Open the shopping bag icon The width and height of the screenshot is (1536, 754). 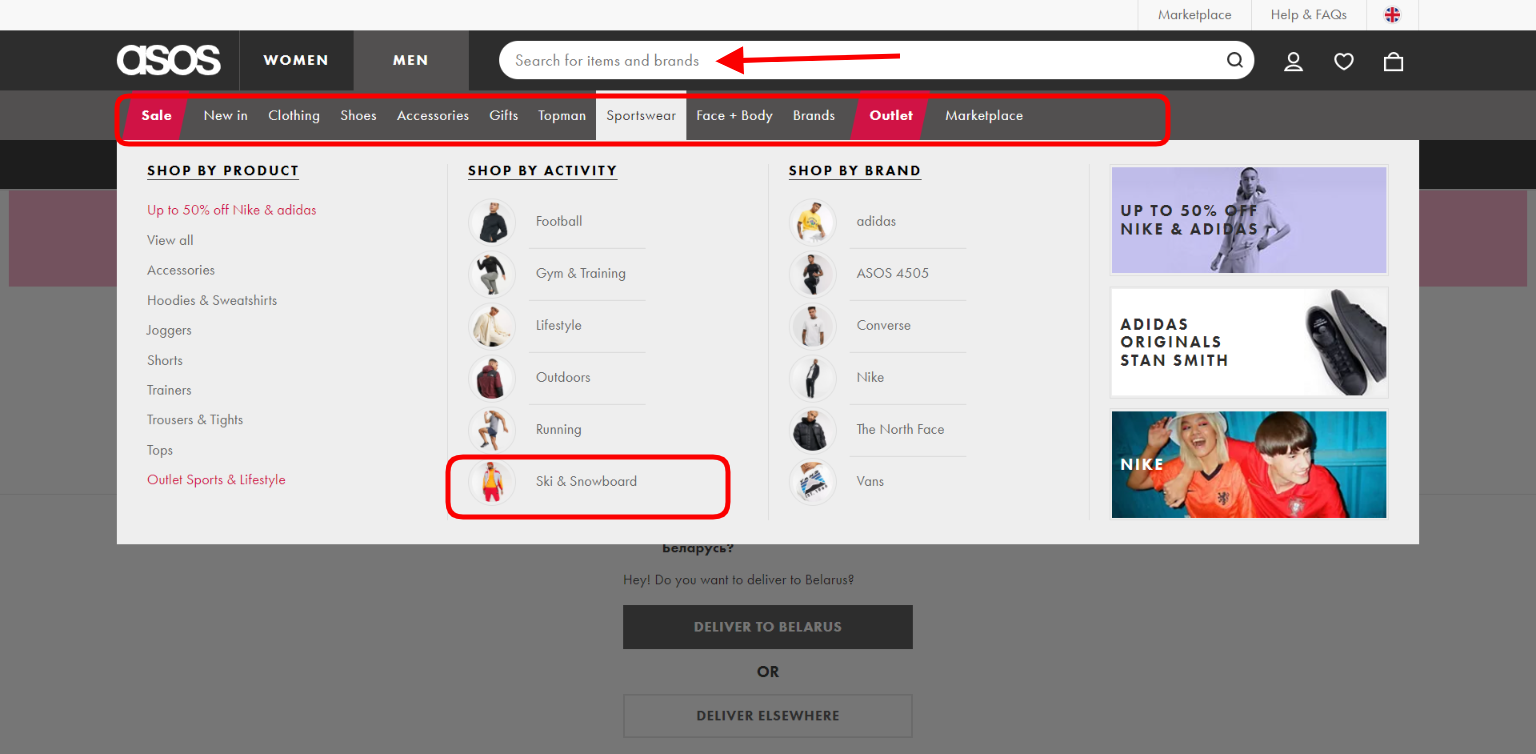[1393, 61]
